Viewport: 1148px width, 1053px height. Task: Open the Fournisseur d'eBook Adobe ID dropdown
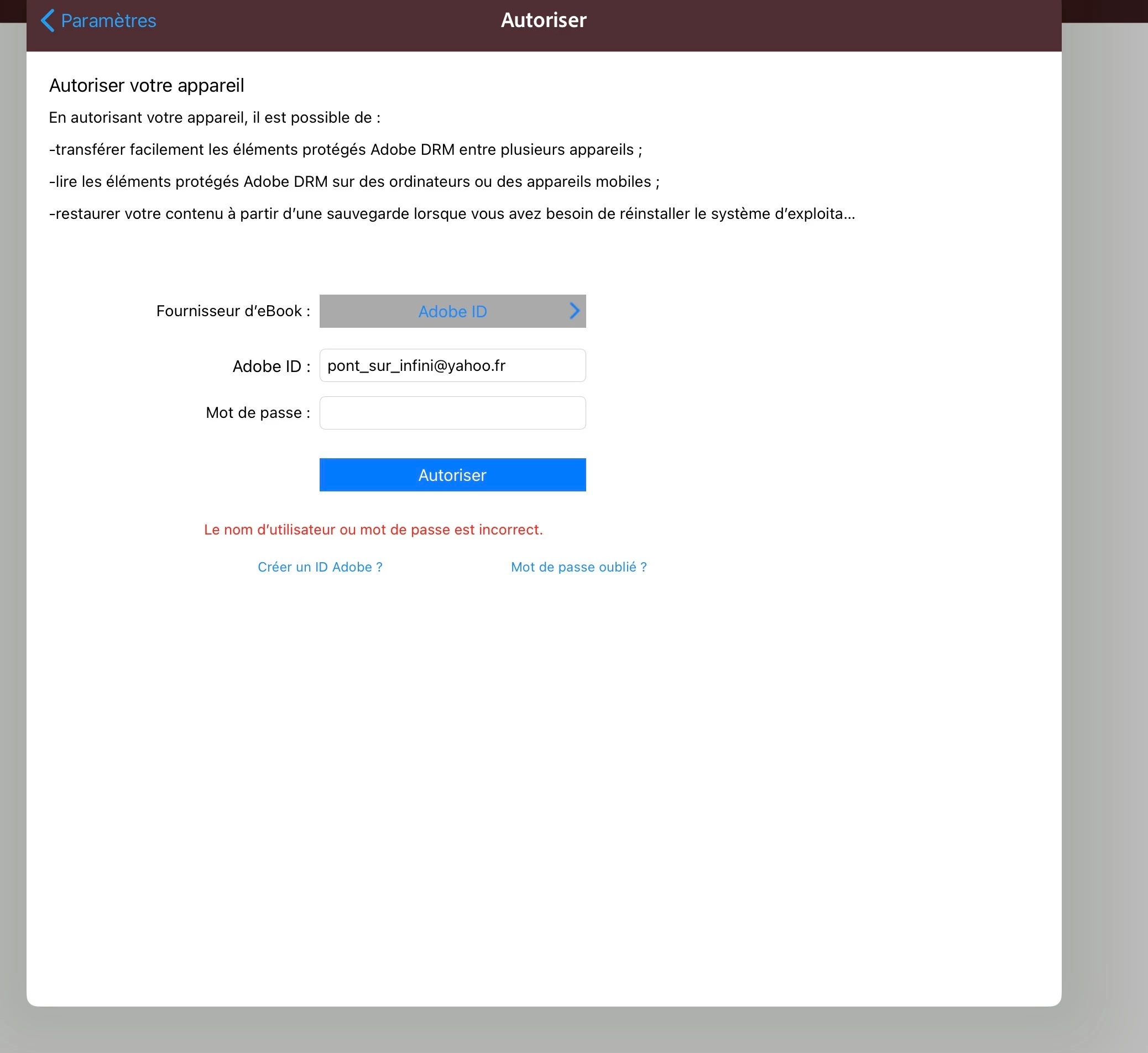452,311
